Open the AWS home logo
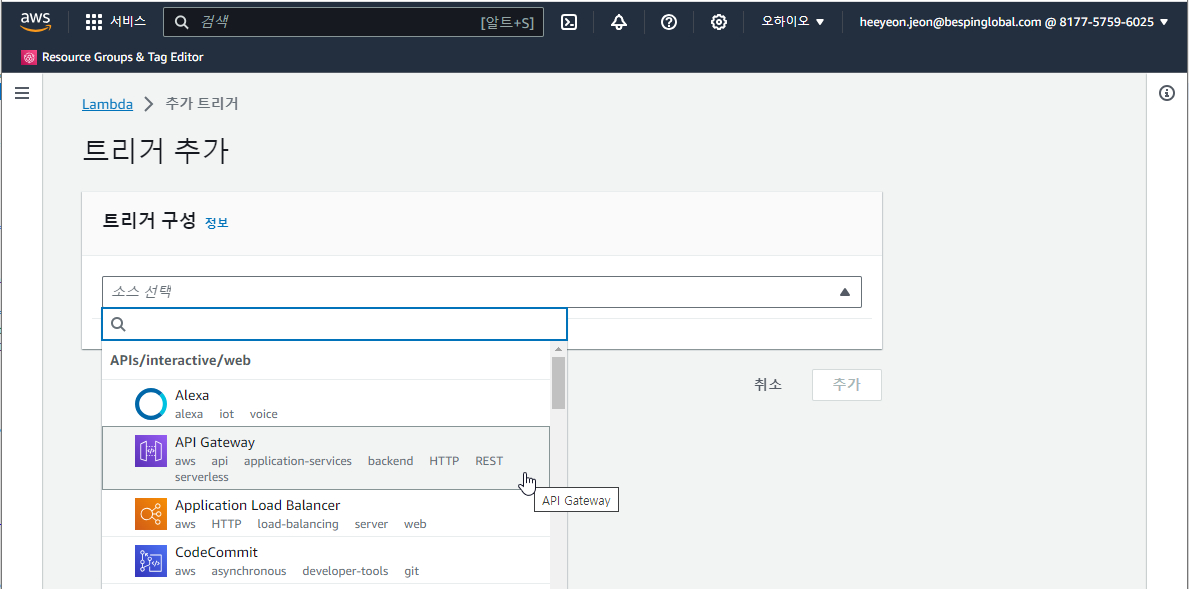 36,22
